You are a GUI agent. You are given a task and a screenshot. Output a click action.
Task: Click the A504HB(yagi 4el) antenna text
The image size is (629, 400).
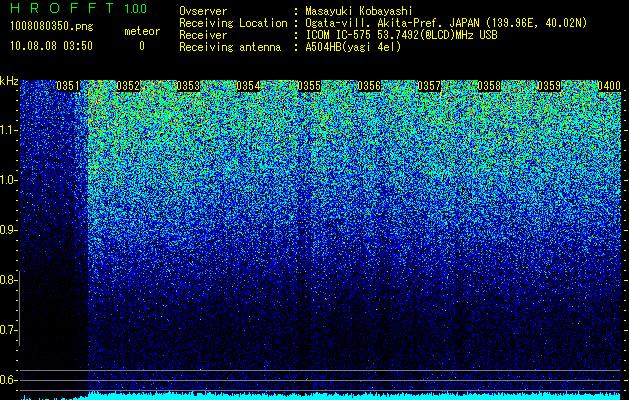coord(353,47)
